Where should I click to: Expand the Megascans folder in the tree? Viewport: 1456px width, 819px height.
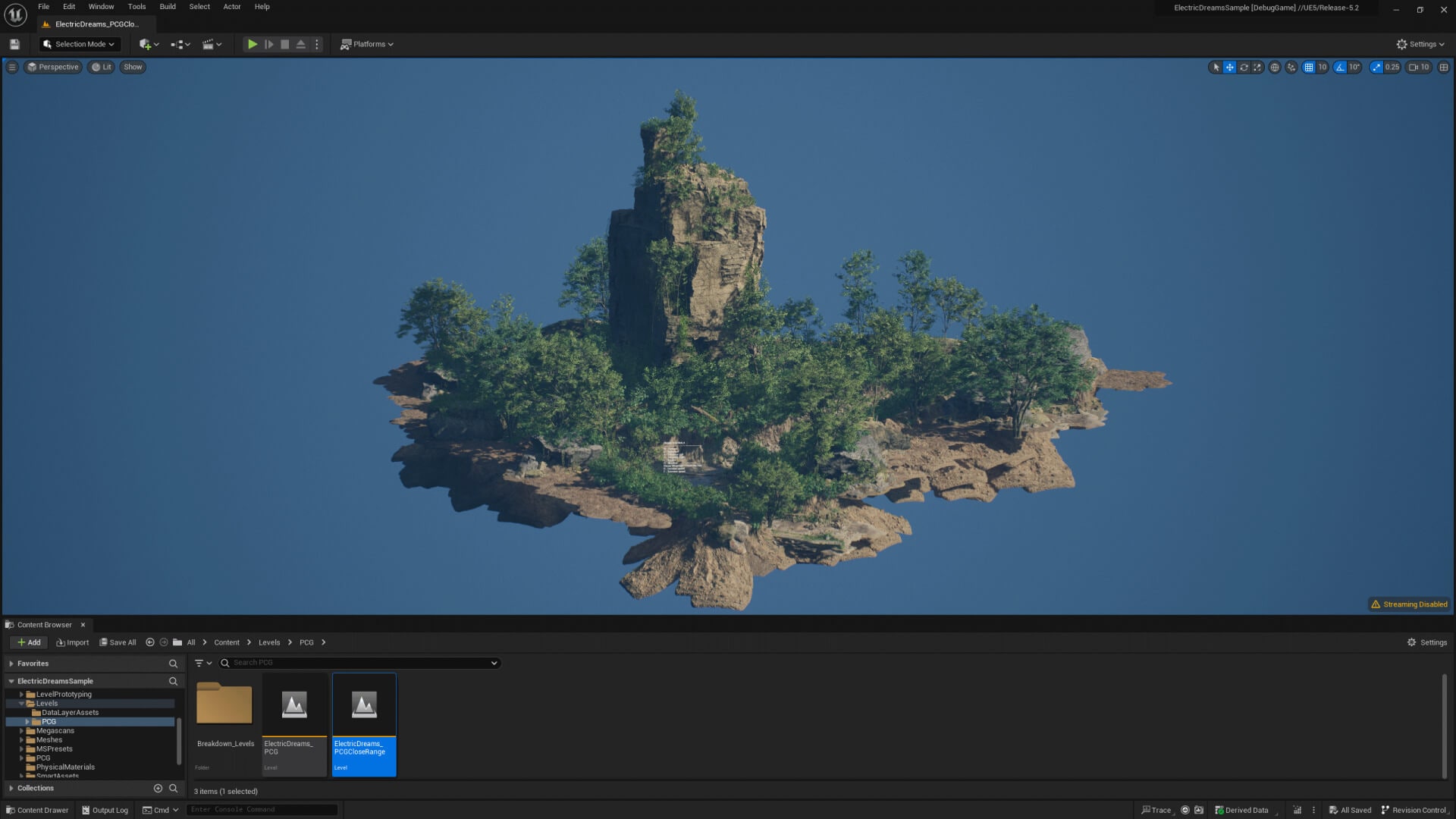(x=21, y=731)
